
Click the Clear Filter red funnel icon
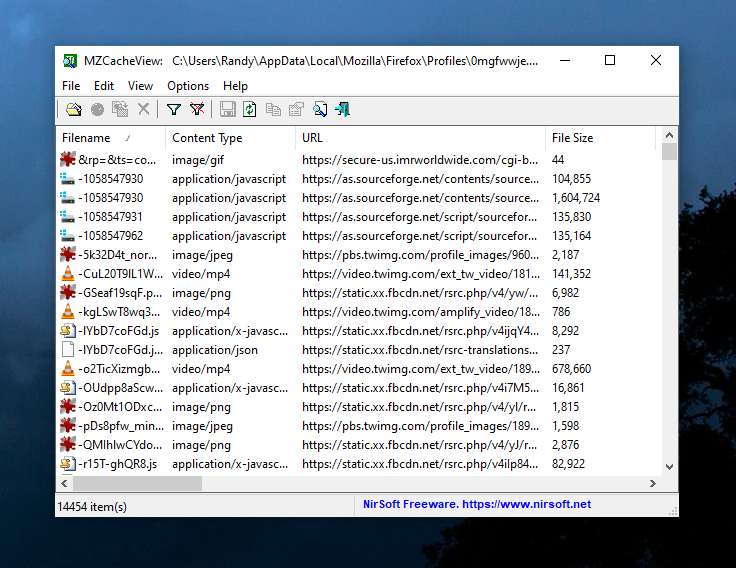(197, 110)
